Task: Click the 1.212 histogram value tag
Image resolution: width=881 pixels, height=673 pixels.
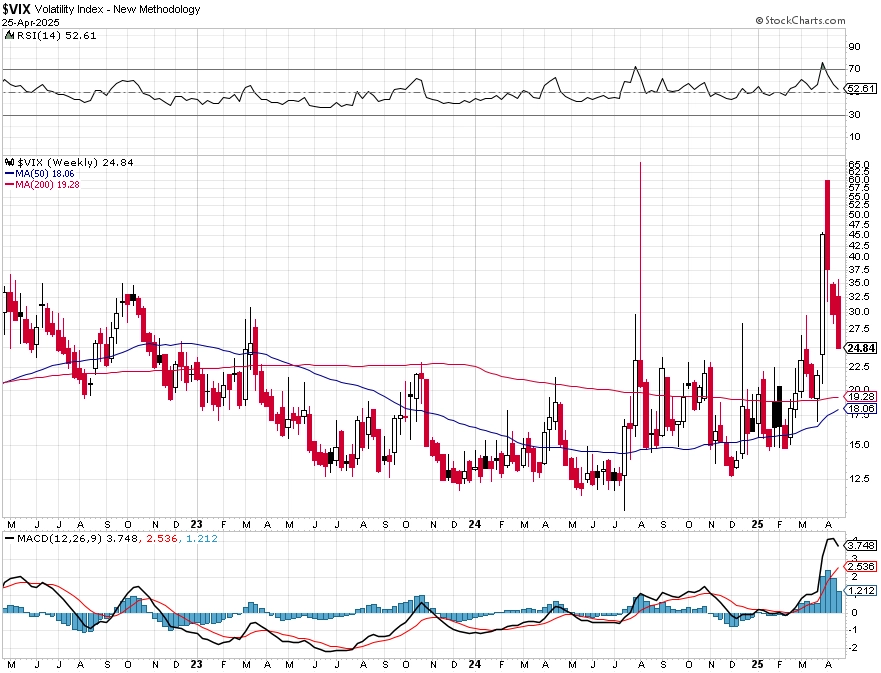Action: click(x=861, y=590)
